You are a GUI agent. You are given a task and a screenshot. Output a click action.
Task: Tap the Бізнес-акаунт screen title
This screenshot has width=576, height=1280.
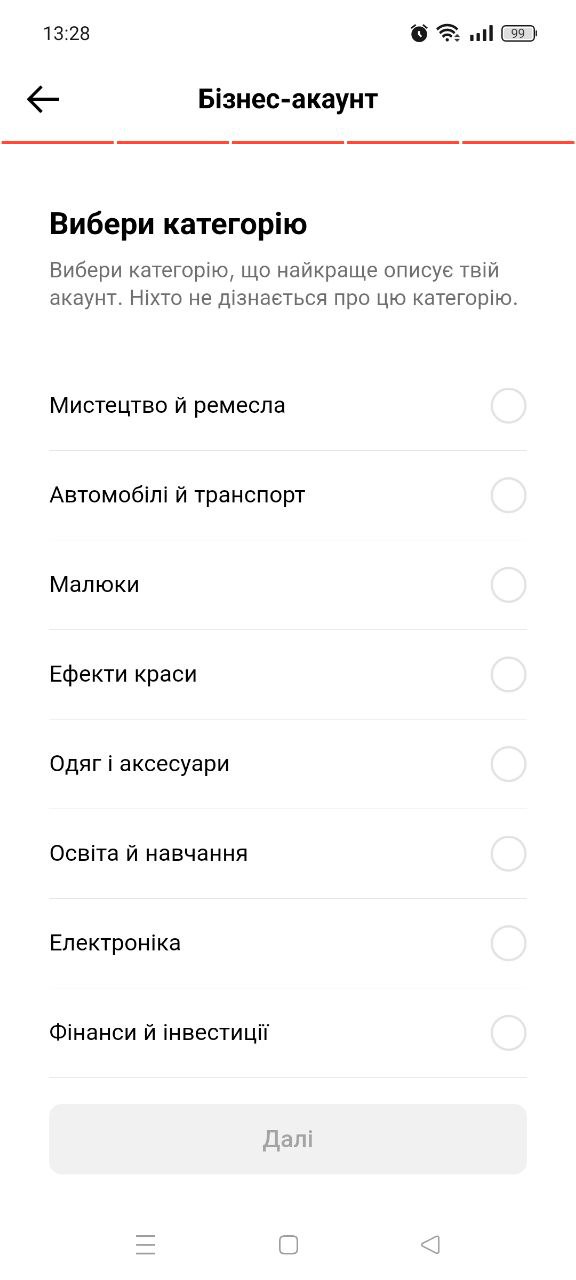coord(288,98)
